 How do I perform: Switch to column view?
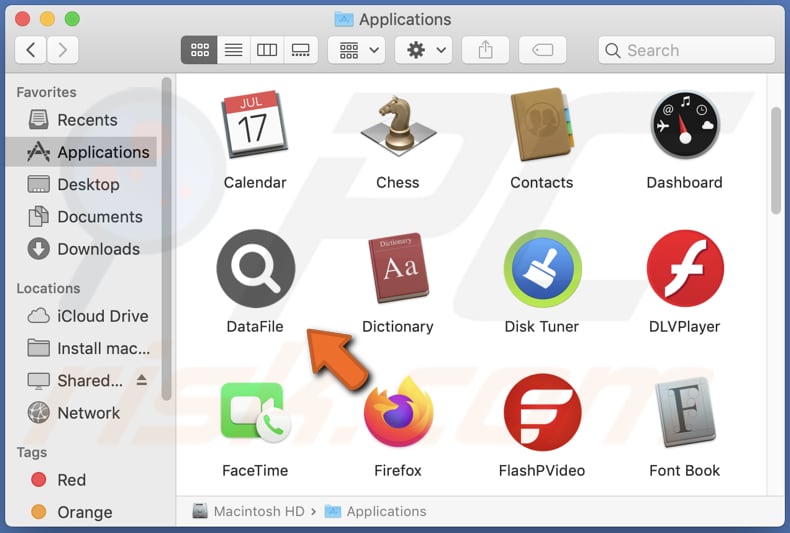click(x=267, y=50)
